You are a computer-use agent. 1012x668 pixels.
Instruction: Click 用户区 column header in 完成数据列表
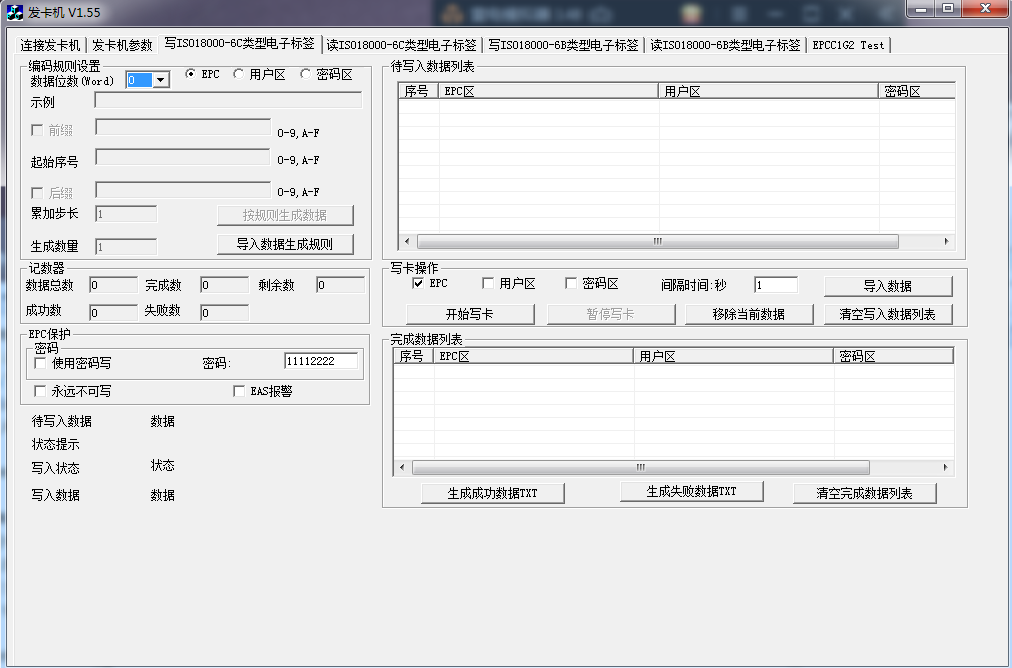pyautogui.click(x=734, y=356)
